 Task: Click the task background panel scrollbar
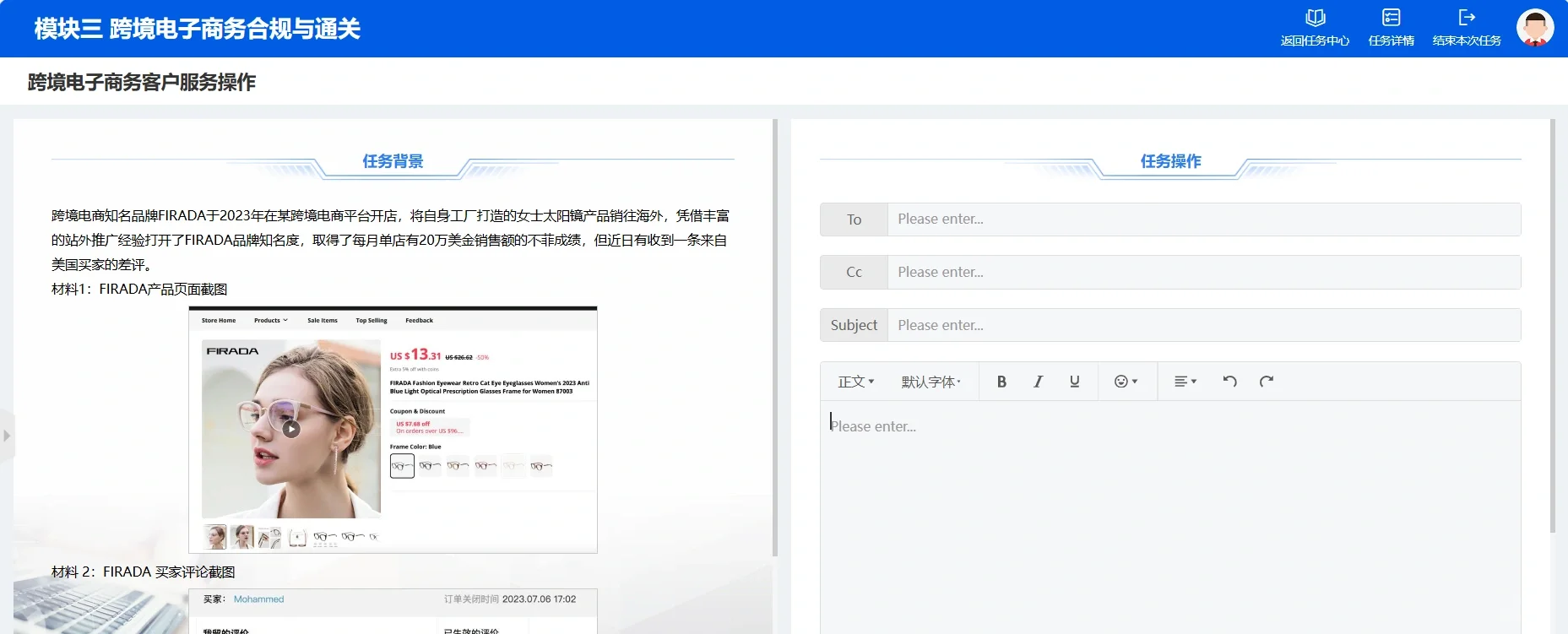(x=775, y=338)
